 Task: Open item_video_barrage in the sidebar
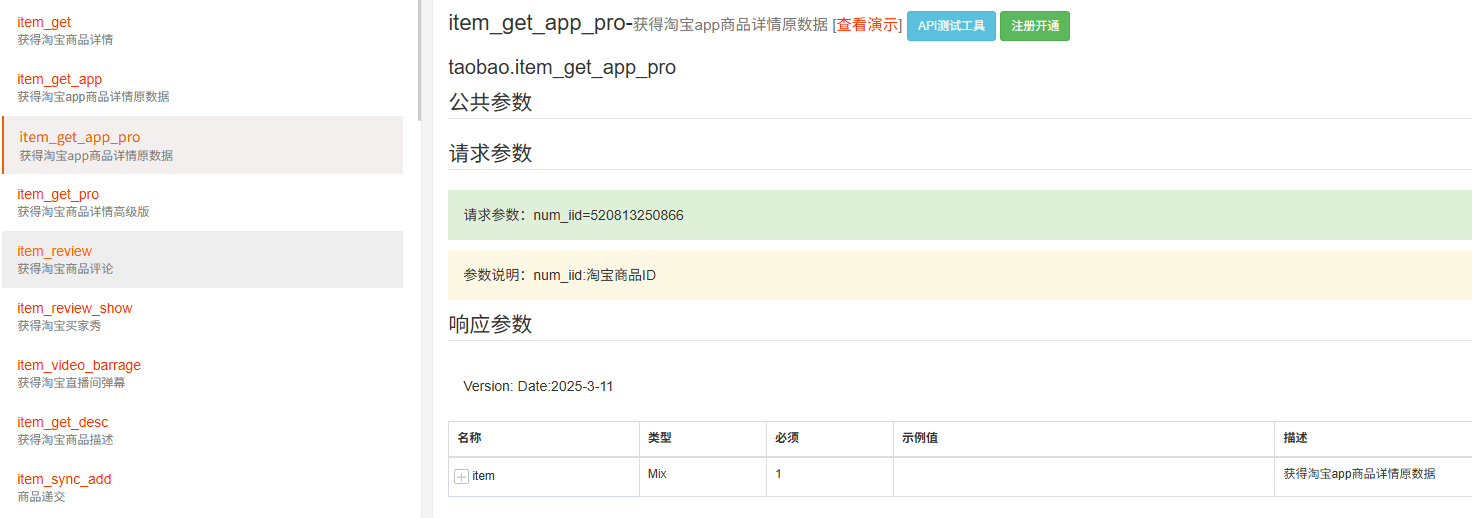(x=79, y=365)
